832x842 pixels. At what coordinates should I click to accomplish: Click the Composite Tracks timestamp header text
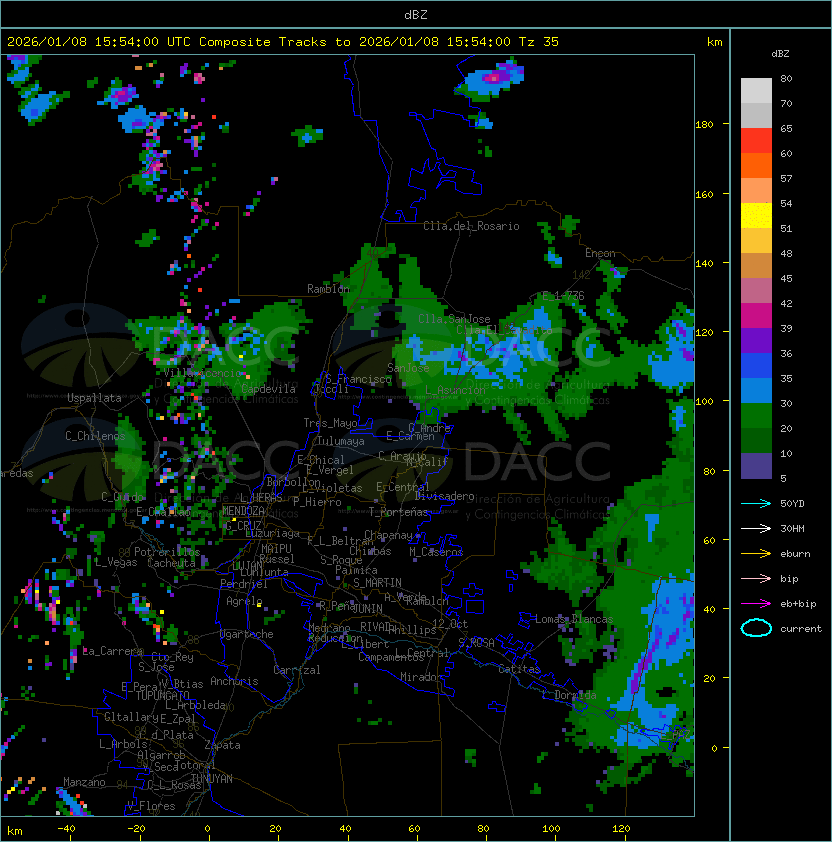tap(282, 42)
